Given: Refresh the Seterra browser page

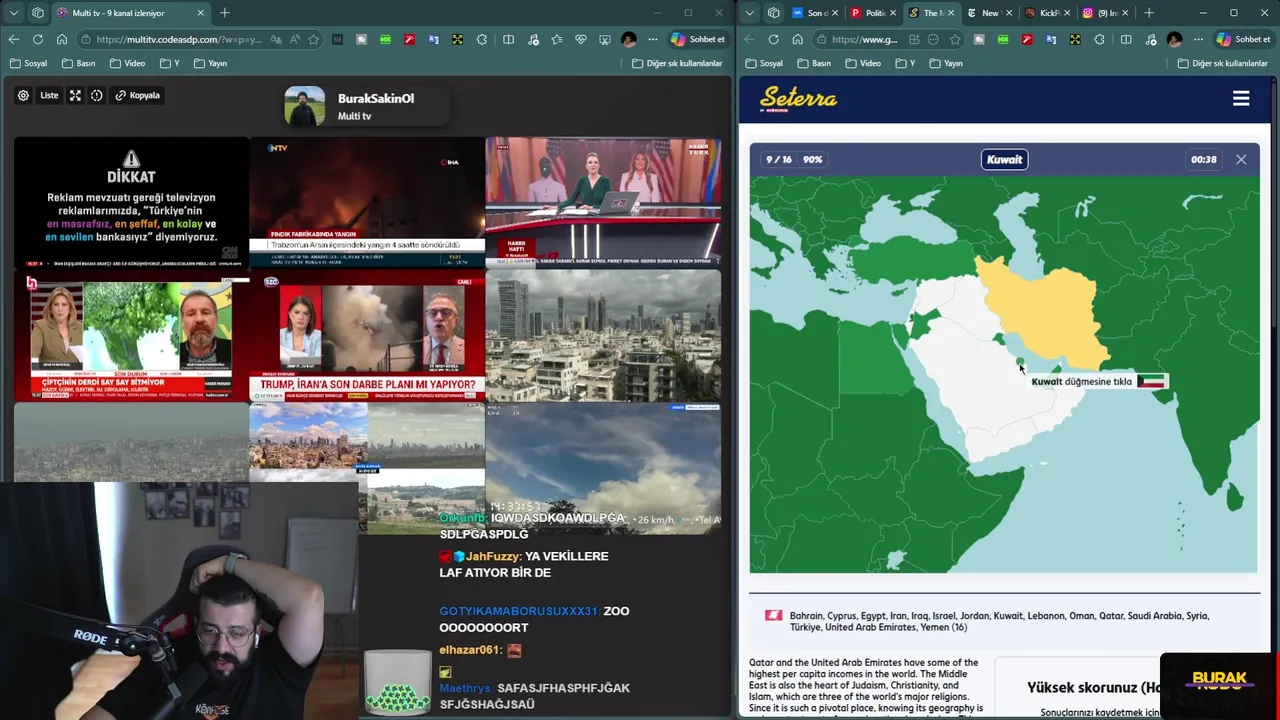Looking at the screenshot, I should tap(773, 39).
